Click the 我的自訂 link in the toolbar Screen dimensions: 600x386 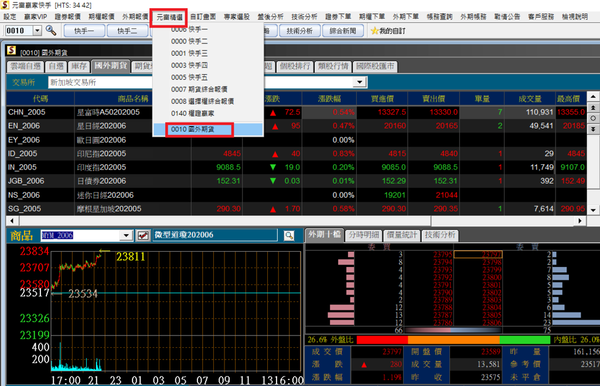[392, 31]
